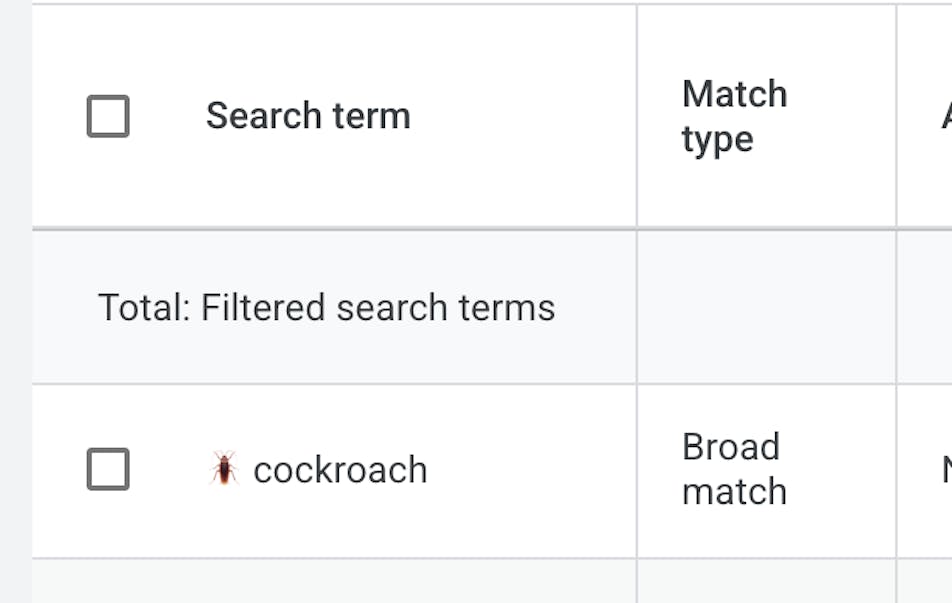Tick the select-all checkbox in table header
952x603 pixels.
point(108,116)
